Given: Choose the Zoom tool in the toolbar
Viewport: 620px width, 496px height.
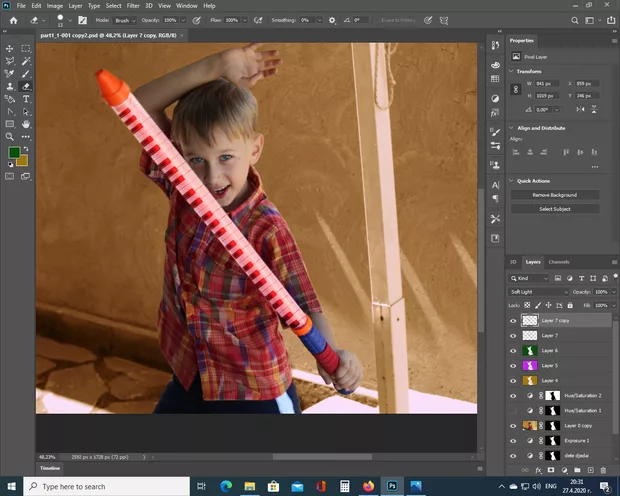Looking at the screenshot, I should coord(10,136).
